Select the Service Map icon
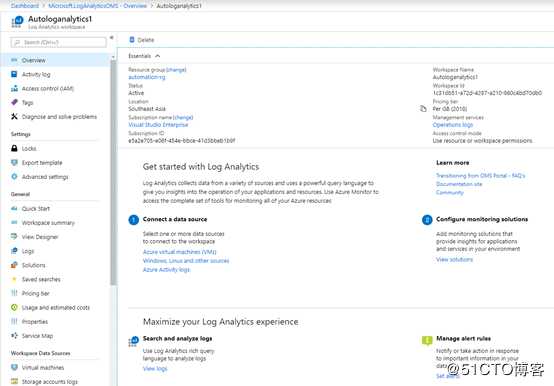Viewport: 554px width, 386px height. 14,335
